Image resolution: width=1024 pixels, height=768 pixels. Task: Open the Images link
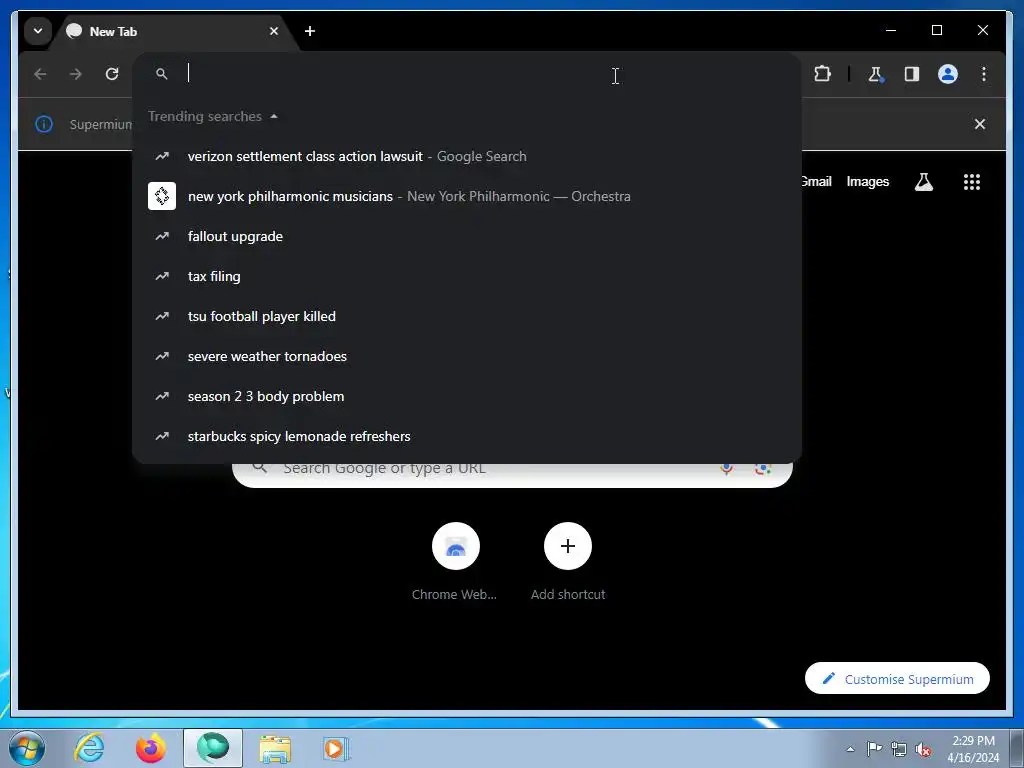(x=867, y=182)
